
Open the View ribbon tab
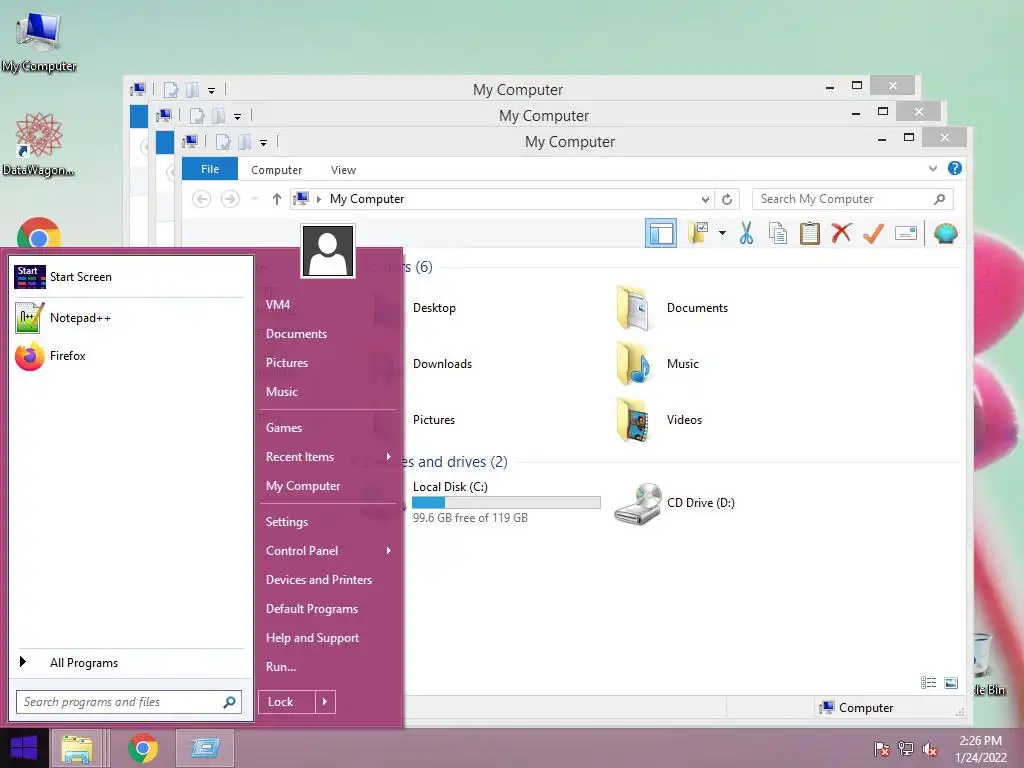click(343, 170)
